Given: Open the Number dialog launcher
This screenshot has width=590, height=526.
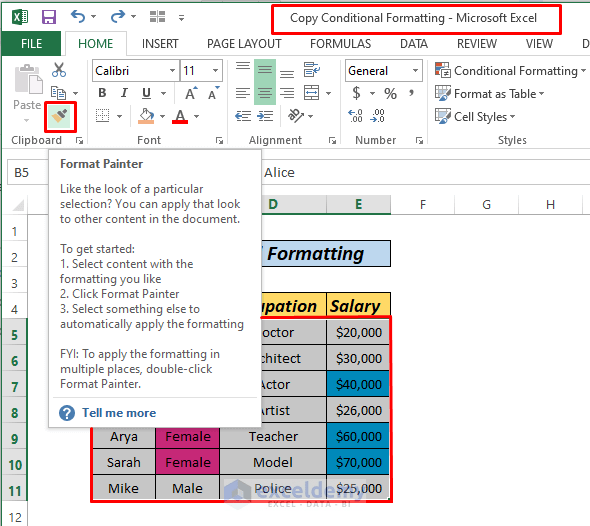Looking at the screenshot, I should coord(420,140).
